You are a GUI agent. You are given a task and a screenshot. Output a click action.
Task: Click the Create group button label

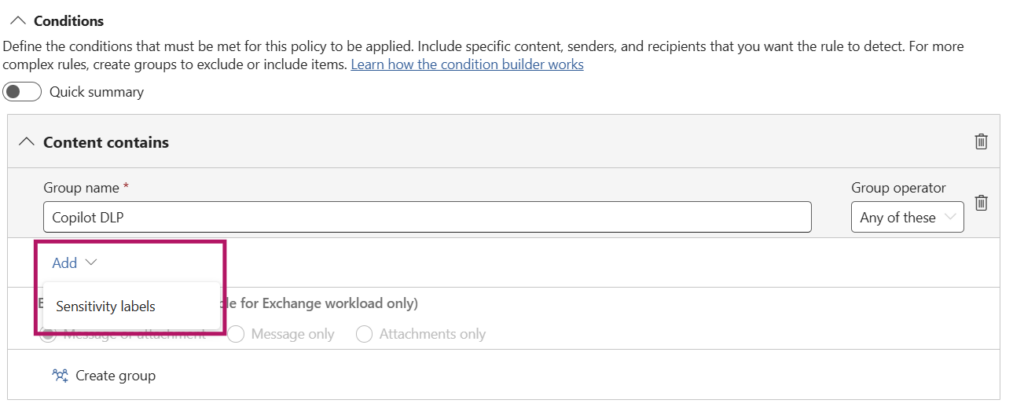[x=115, y=376]
